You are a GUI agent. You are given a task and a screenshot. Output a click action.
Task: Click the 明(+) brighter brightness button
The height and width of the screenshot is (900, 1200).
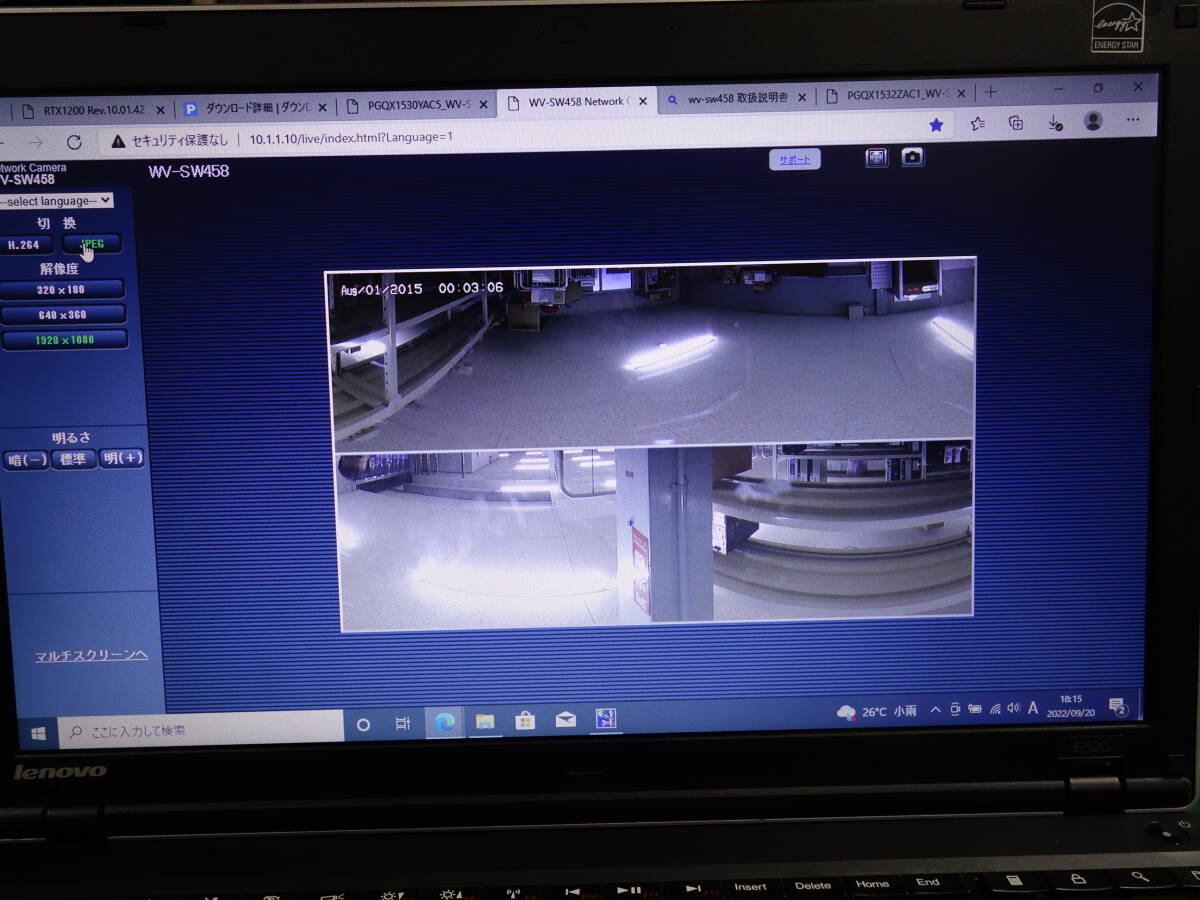[123, 458]
